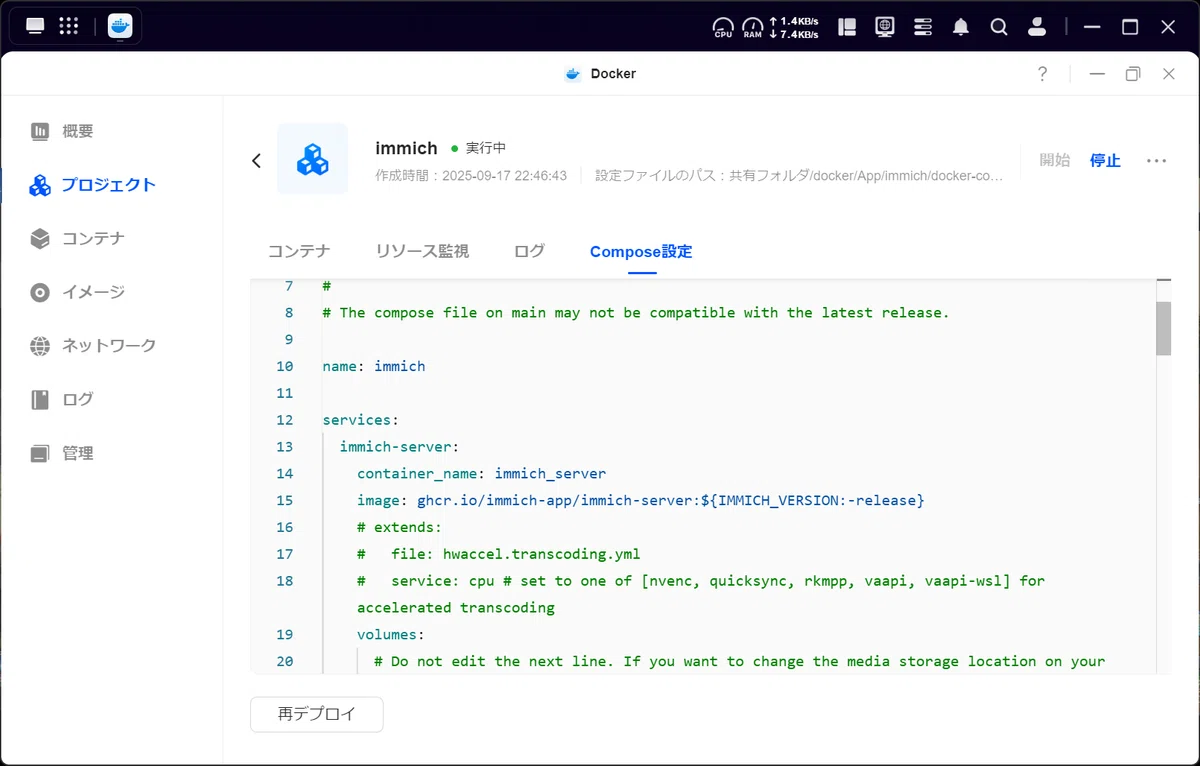1200x766 pixels.
Task: Click line number 10 in gutter
Action: click(284, 366)
